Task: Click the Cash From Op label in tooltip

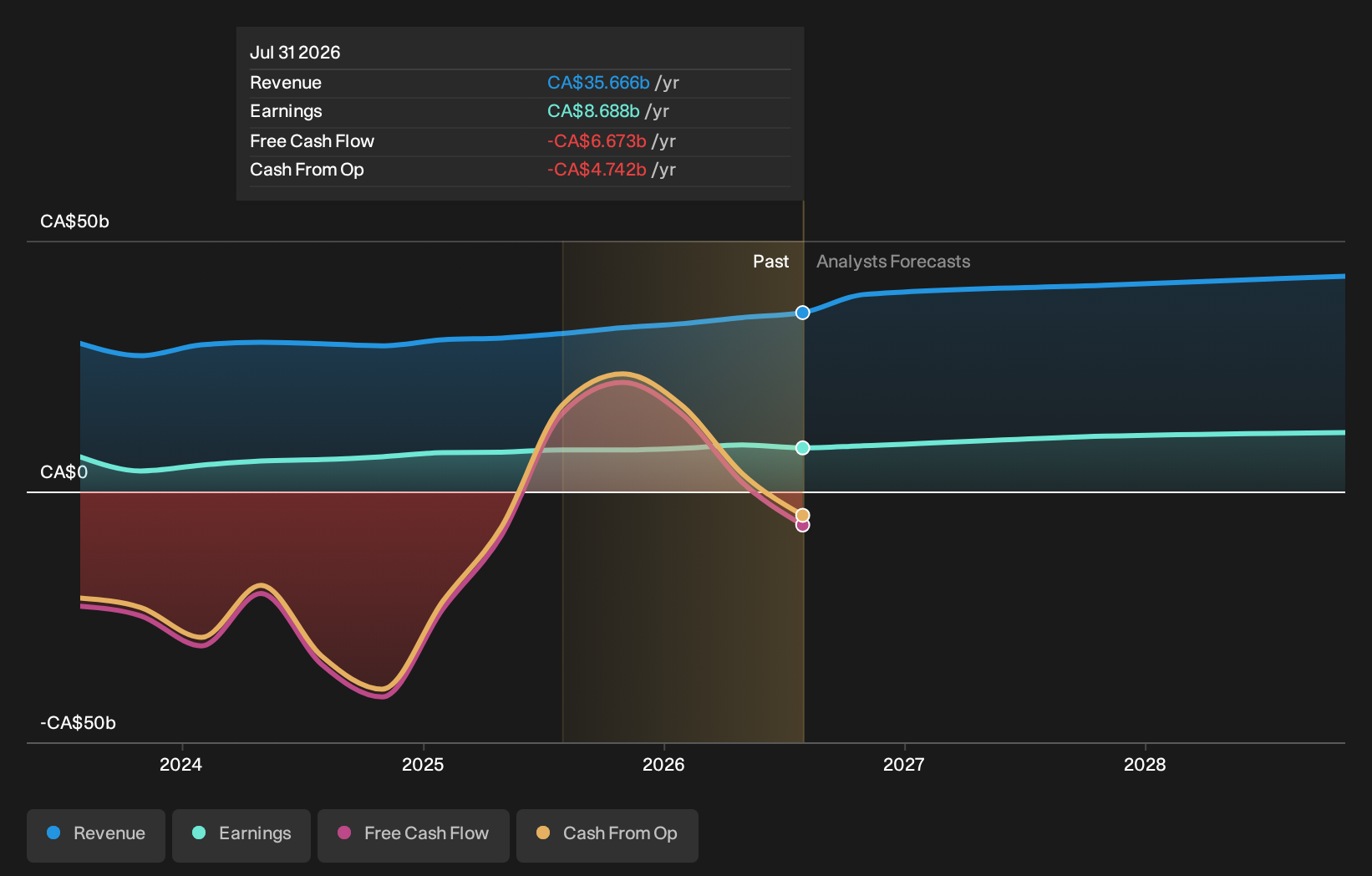Action: (307, 170)
